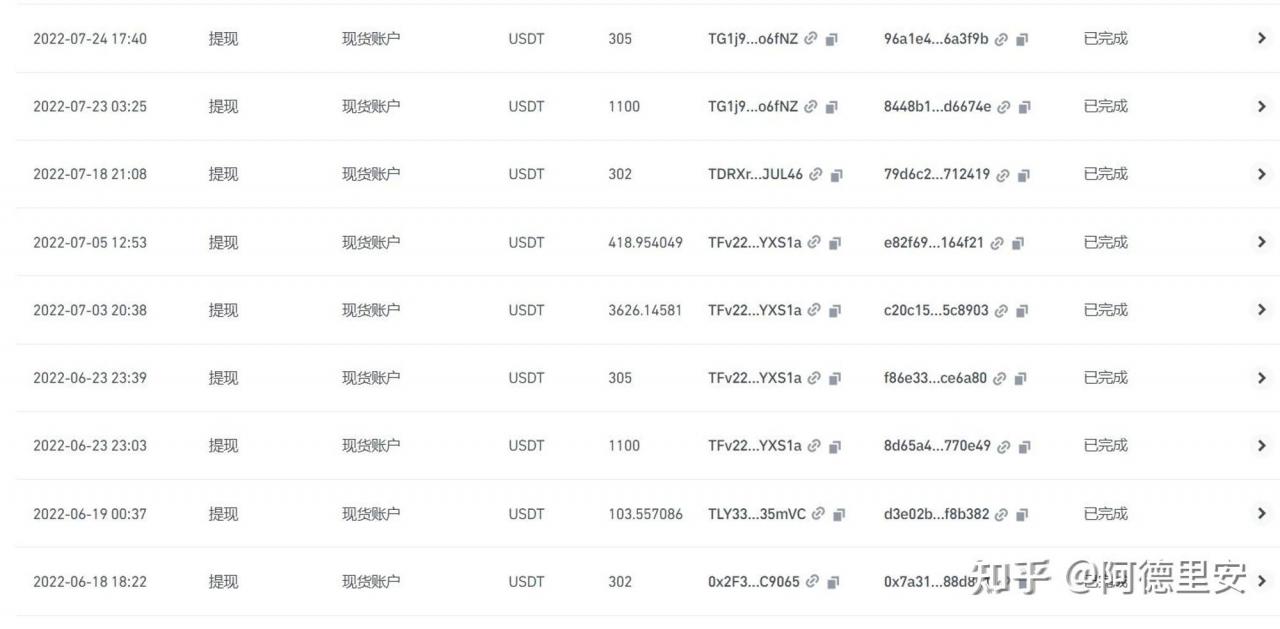Image resolution: width=1280 pixels, height=629 pixels.
Task: Copy transaction hash f86e33...ce6a80
Action: click(1021, 379)
